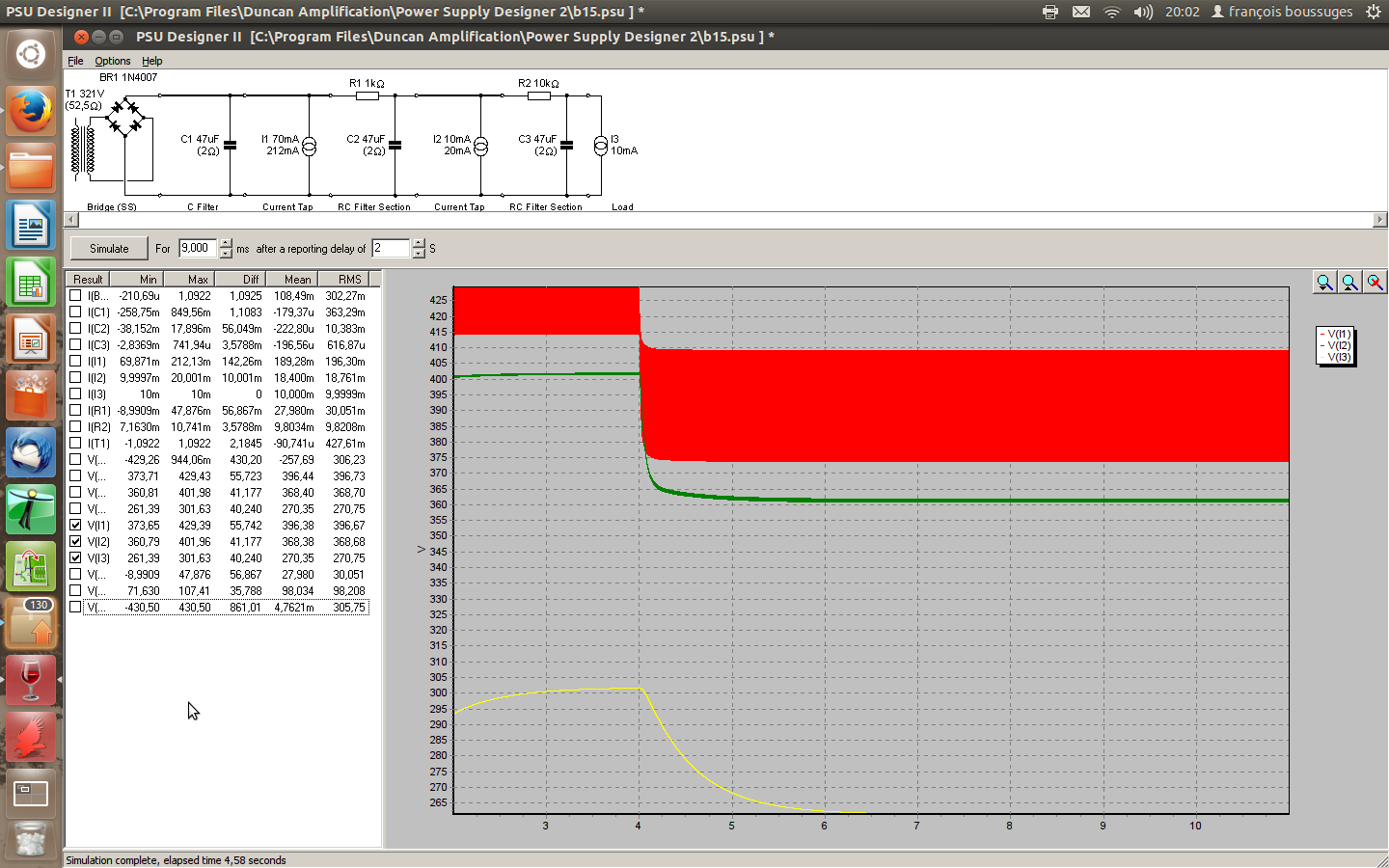Click the T1 transformer symbol
The height and width of the screenshot is (868, 1389).
coord(83,149)
